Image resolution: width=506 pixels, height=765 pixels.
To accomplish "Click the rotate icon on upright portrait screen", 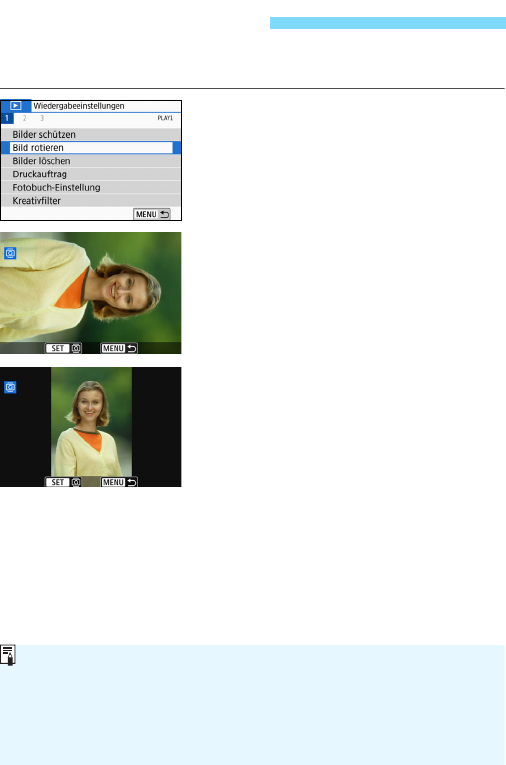I will (x=10, y=387).
